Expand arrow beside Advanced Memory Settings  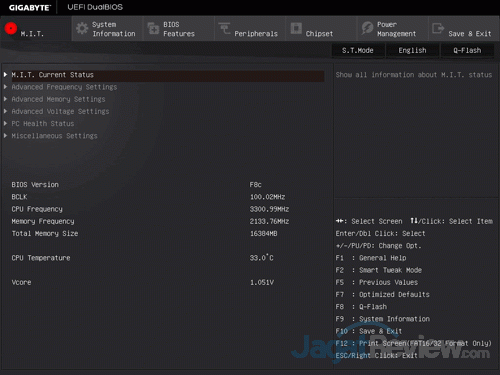5,99
